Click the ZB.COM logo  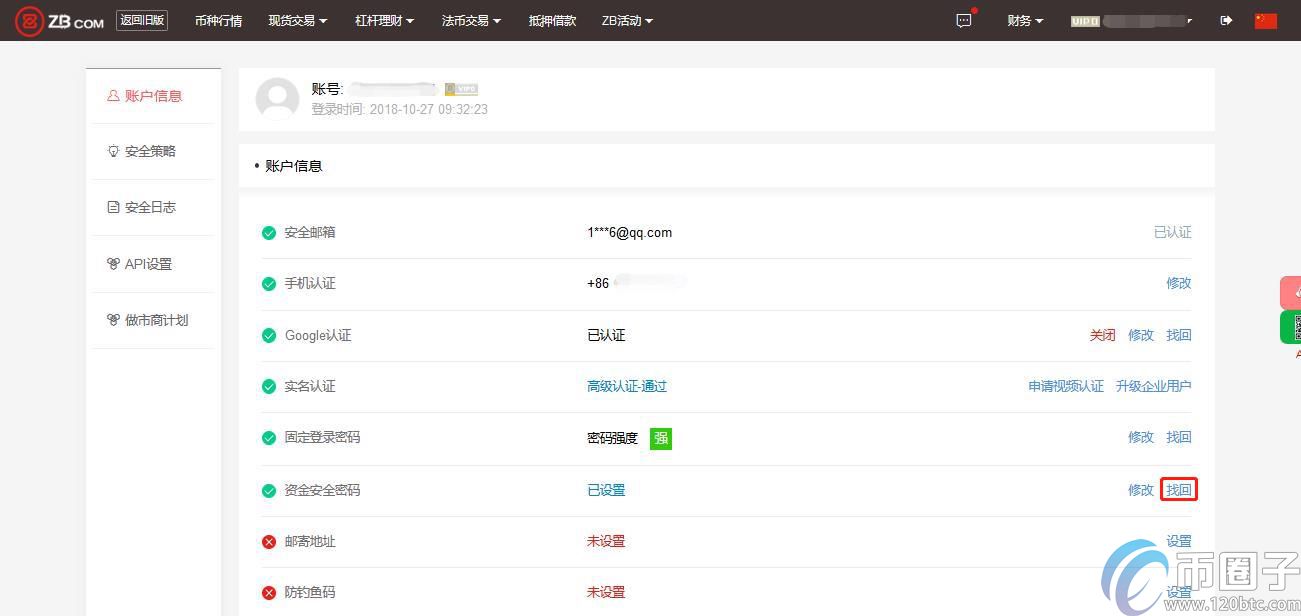[60, 21]
